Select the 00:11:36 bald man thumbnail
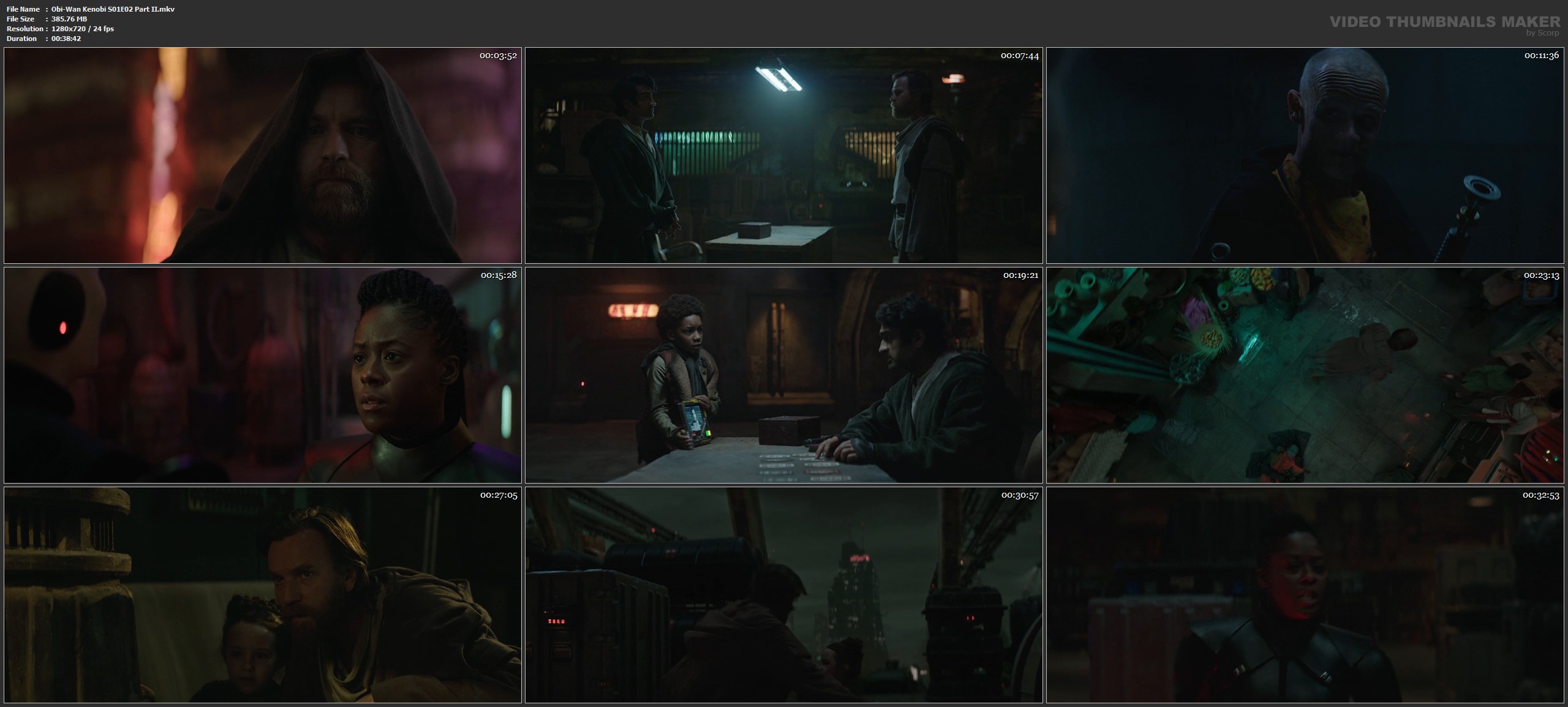The width and height of the screenshot is (1568, 707). pyautogui.click(x=1305, y=155)
